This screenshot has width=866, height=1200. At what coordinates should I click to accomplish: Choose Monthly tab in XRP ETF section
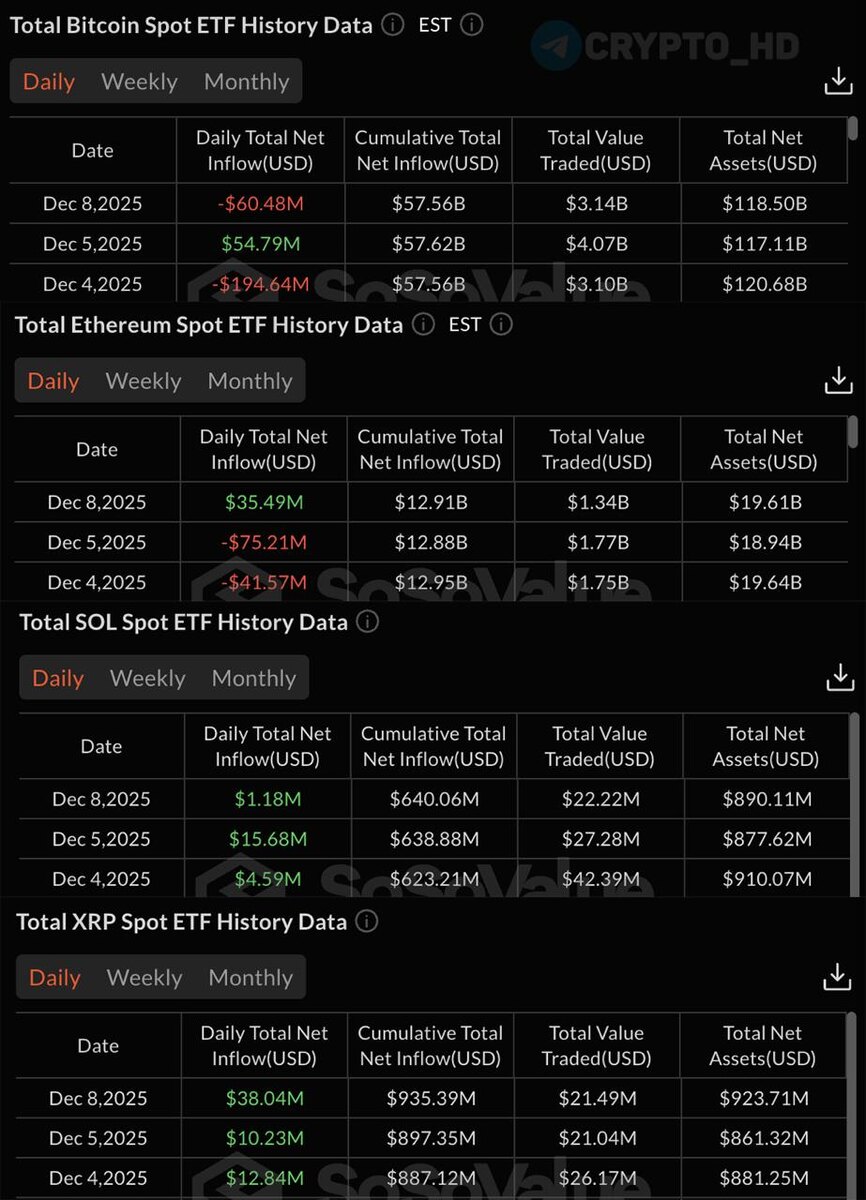coord(251,978)
